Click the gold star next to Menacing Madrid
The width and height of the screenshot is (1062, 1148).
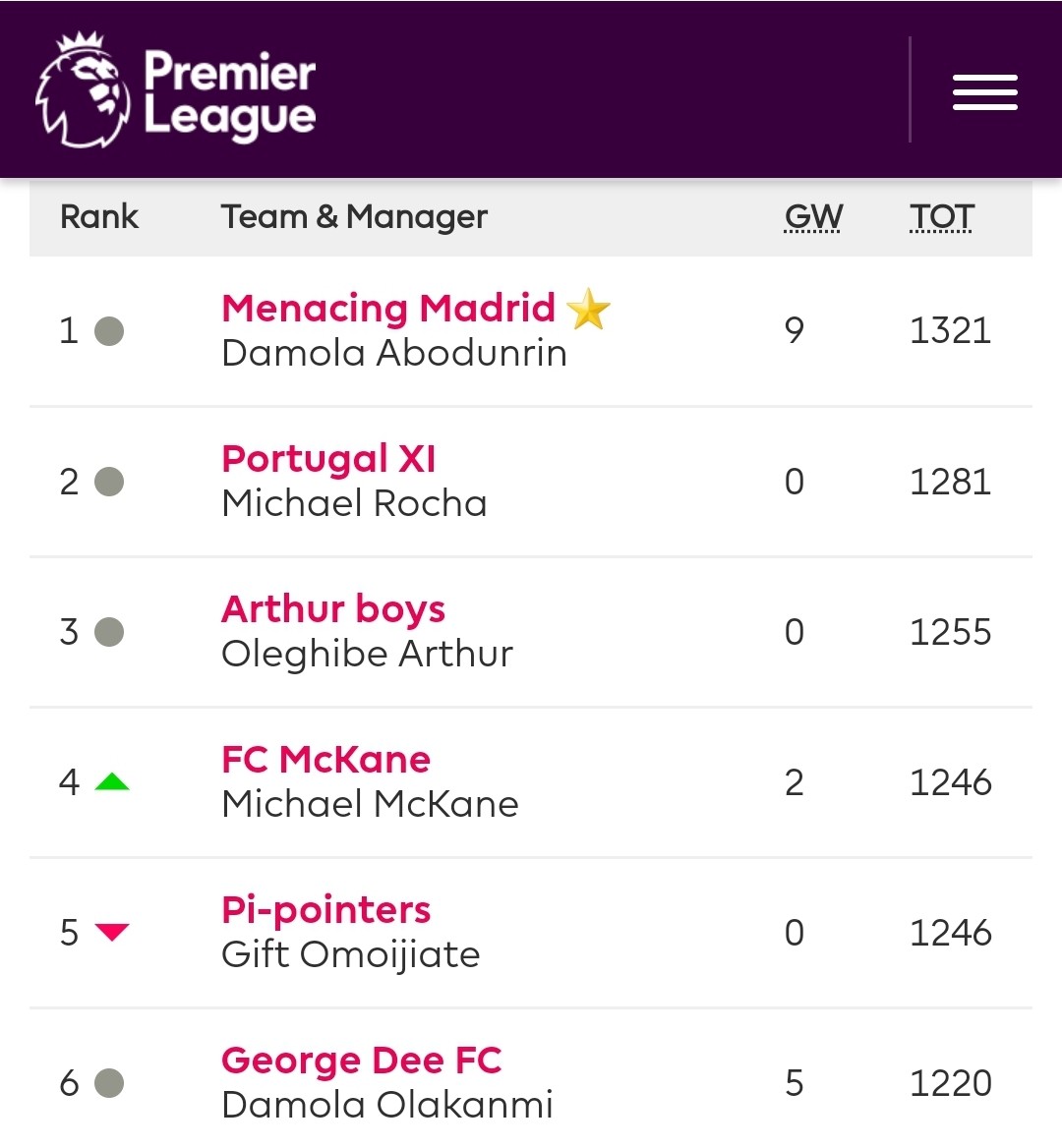pos(588,309)
